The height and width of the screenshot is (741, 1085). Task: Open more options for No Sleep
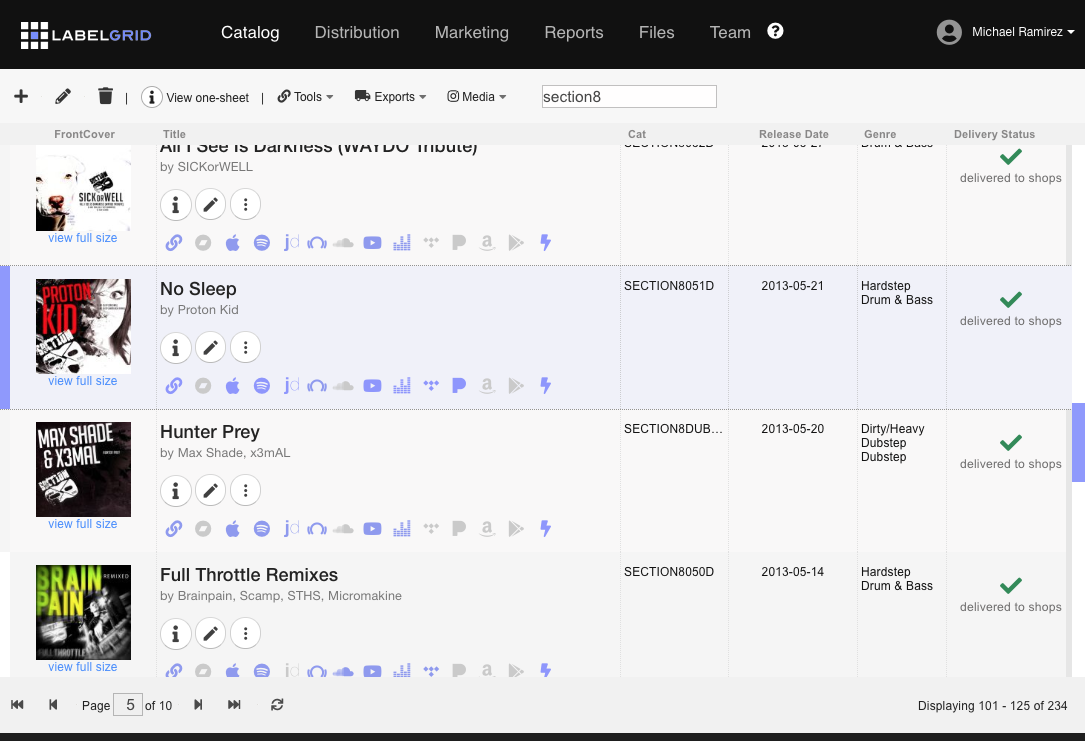point(246,347)
